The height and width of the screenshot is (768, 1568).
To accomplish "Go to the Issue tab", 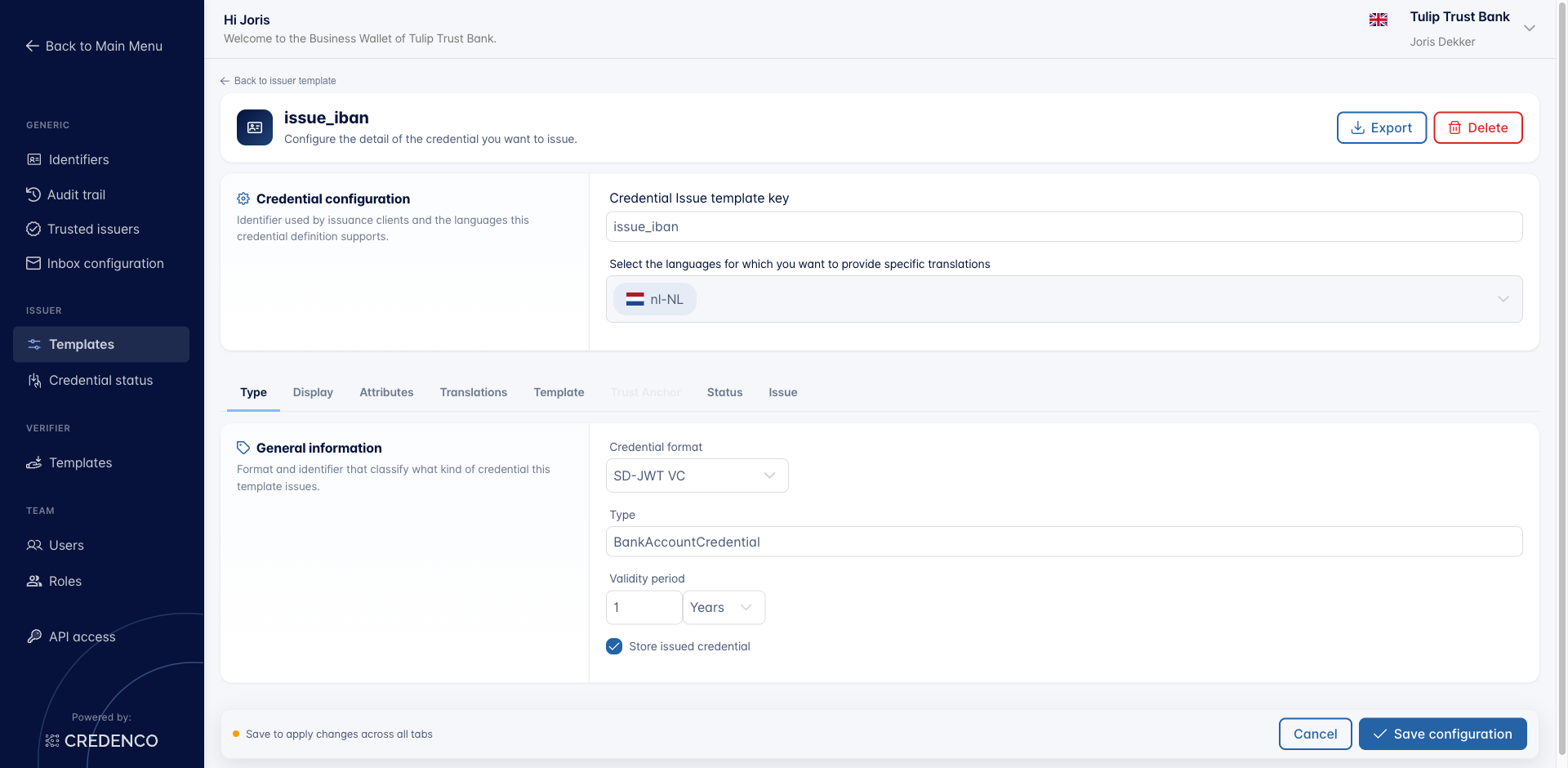I will tap(782, 392).
